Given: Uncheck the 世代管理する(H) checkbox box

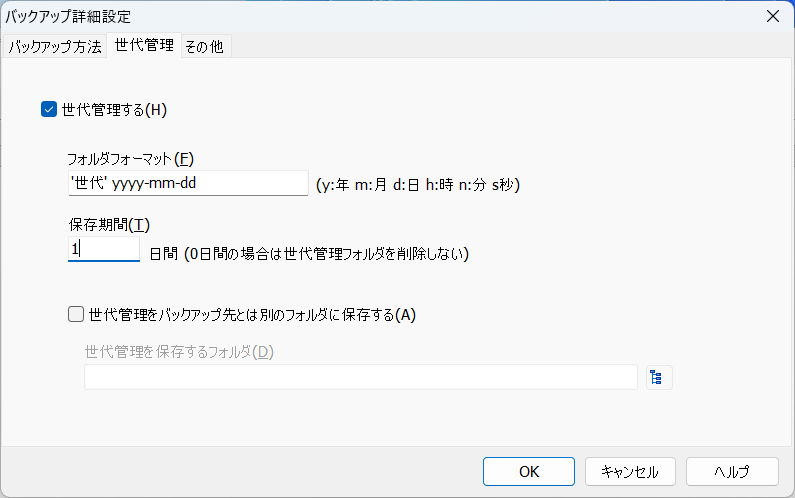Looking at the screenshot, I should pos(48,110).
